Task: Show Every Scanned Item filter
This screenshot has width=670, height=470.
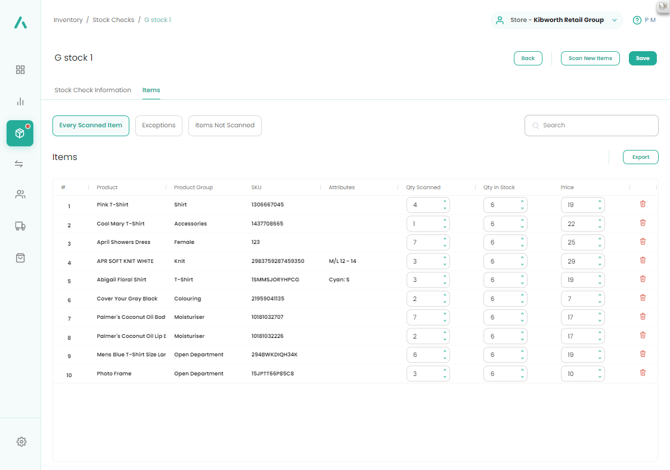Action: point(91,125)
